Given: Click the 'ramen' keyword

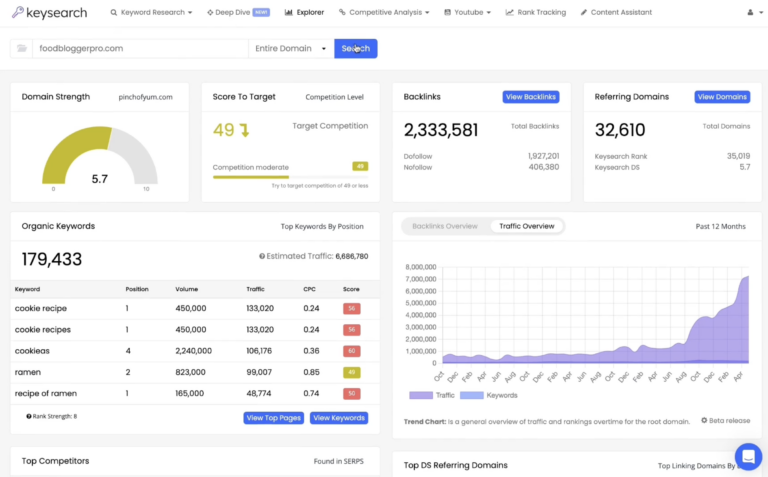Looking at the screenshot, I should pyautogui.click(x=27, y=372).
